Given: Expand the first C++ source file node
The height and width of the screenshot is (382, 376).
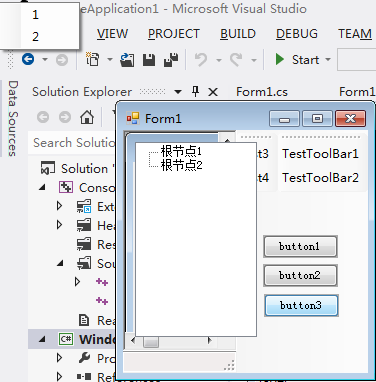Looking at the screenshot, I should (78, 282).
